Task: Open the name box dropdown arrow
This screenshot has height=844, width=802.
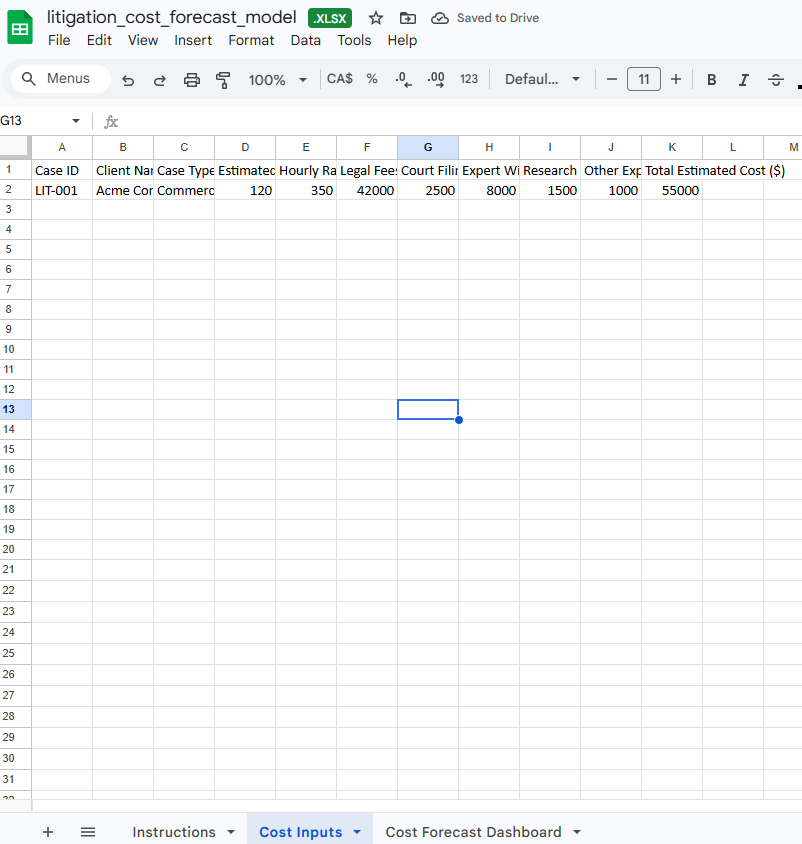Action: pos(75,121)
